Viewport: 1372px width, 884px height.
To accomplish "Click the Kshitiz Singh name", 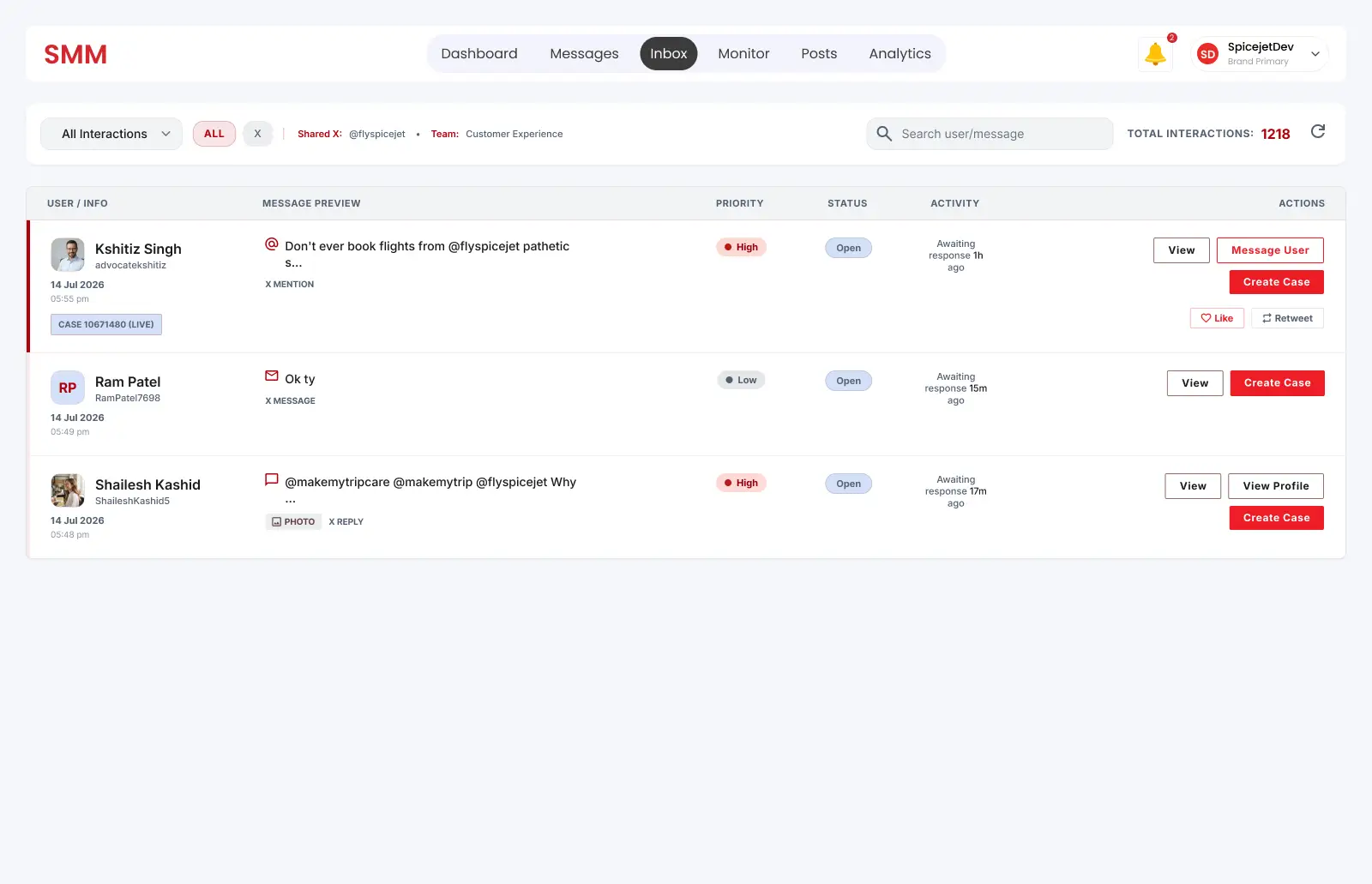I will point(138,249).
